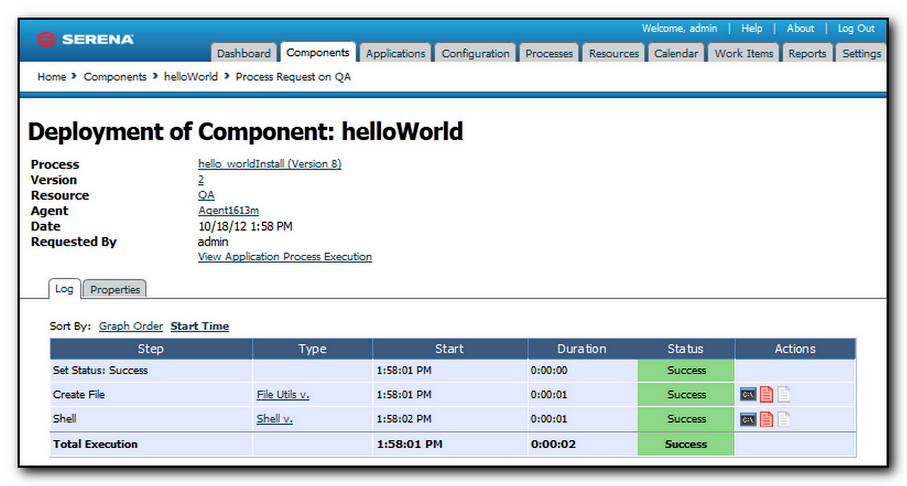Open Components breadcrumb link

click(115, 77)
